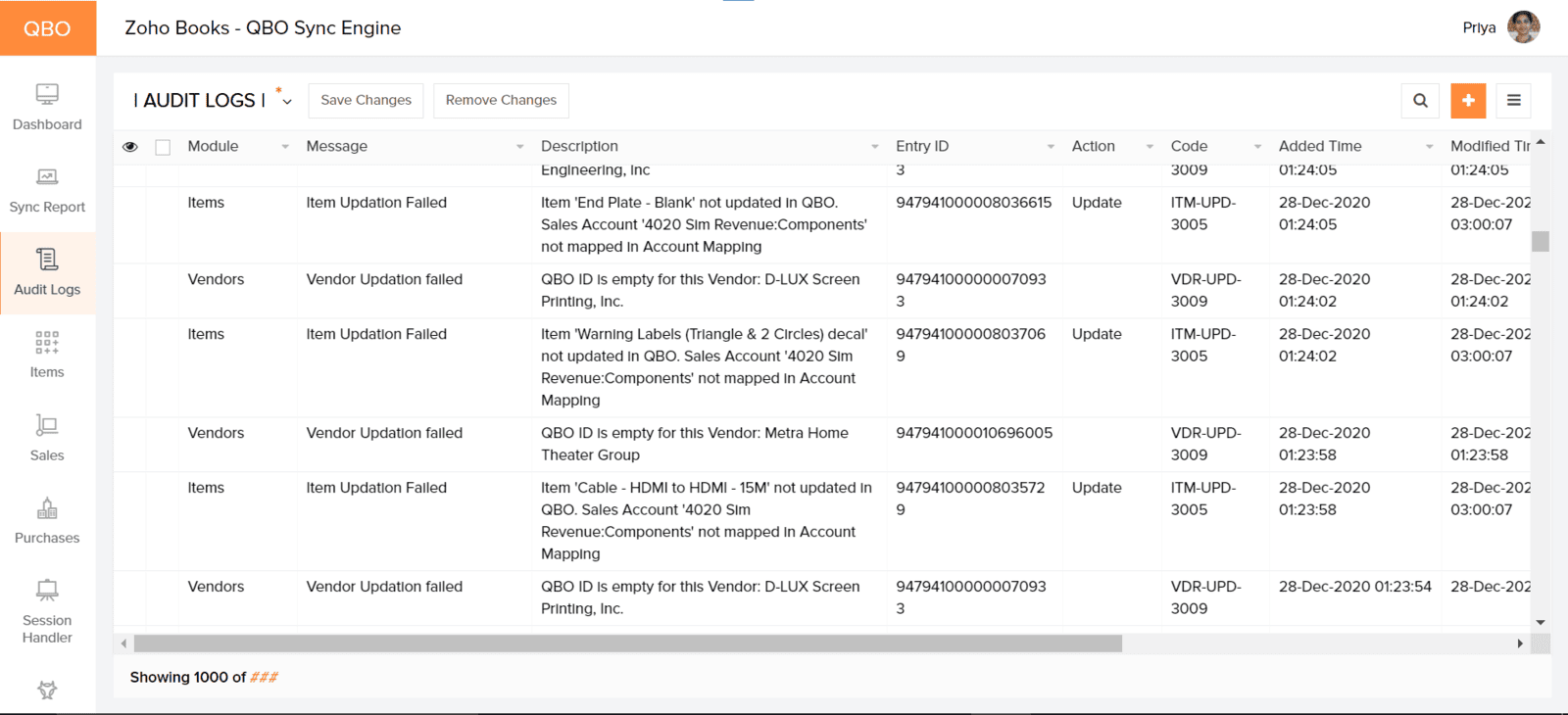Select the Audit Logs sidebar icon

[47, 259]
